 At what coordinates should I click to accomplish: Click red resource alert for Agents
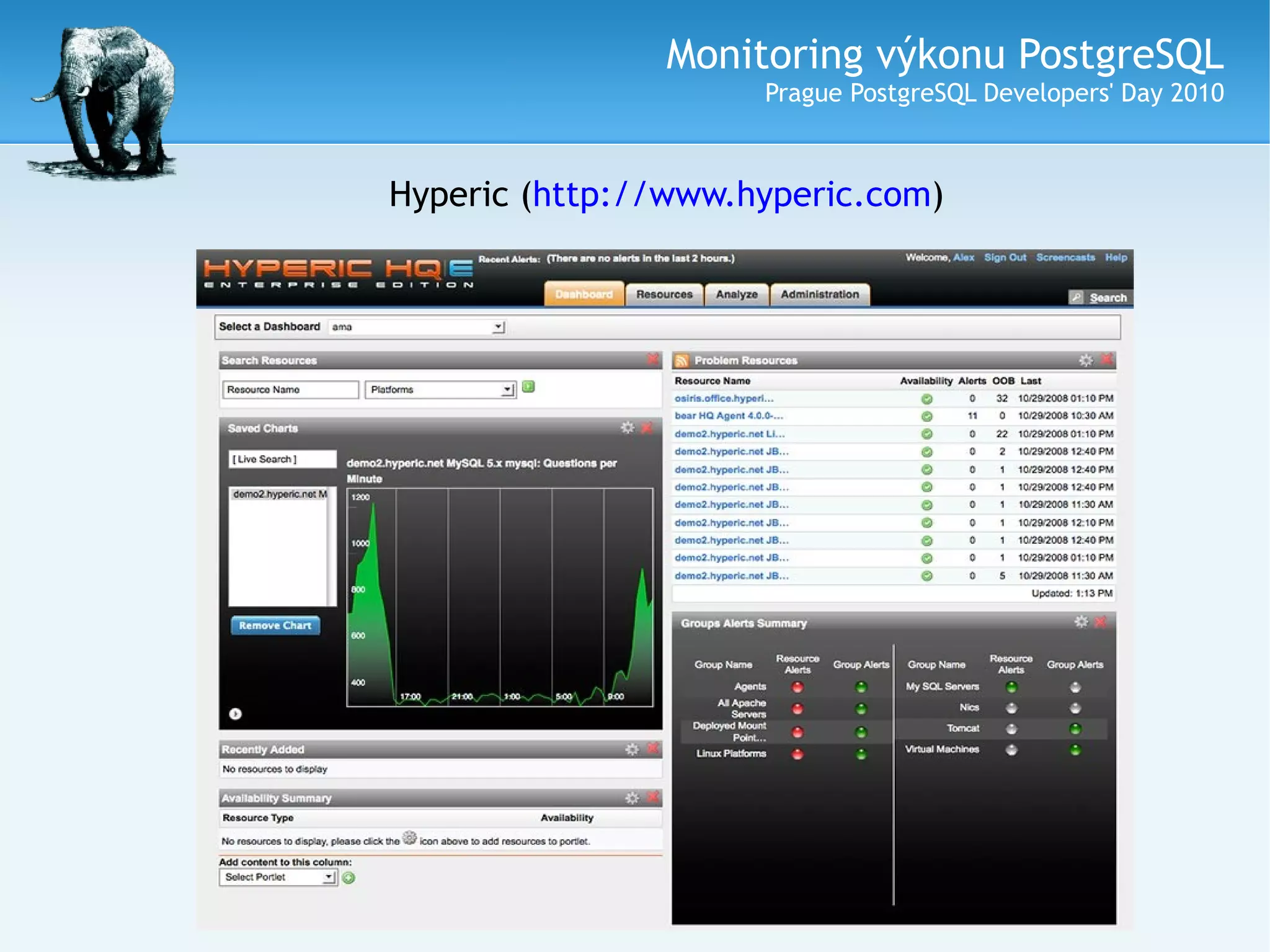(797, 687)
